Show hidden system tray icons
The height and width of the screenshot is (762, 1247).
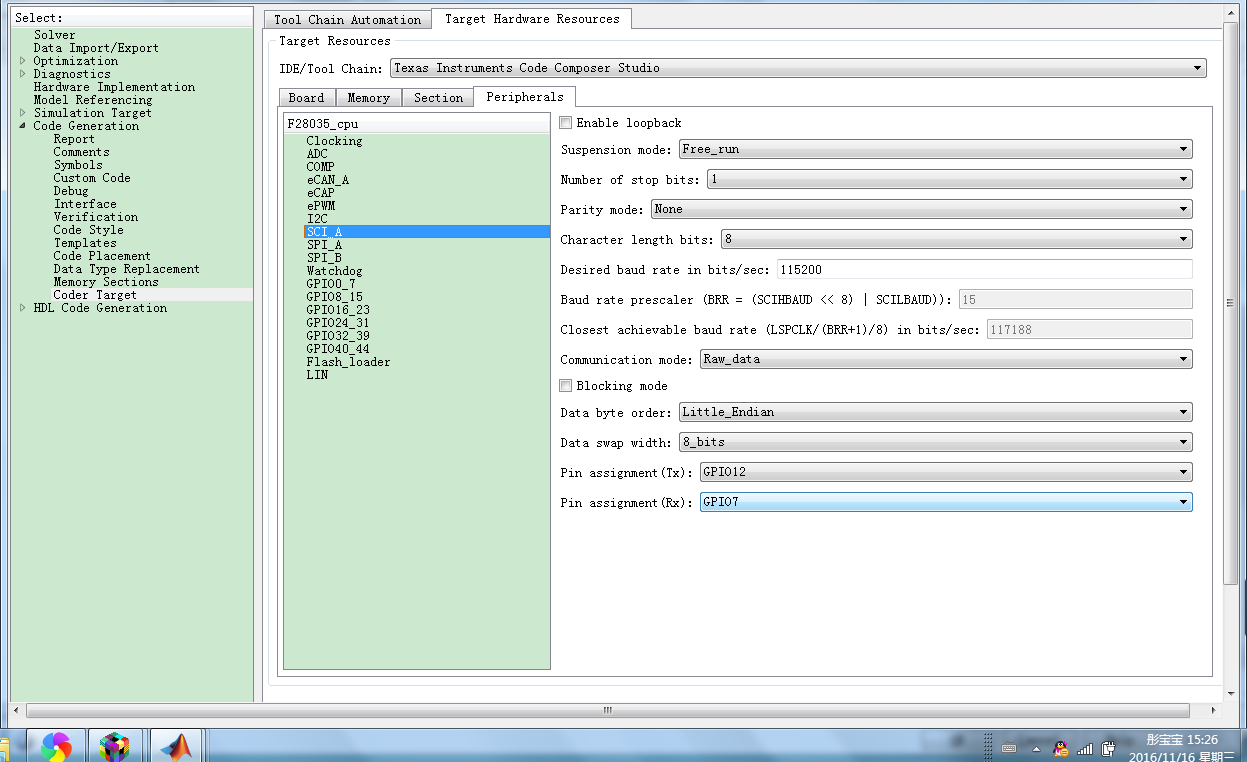click(1037, 748)
